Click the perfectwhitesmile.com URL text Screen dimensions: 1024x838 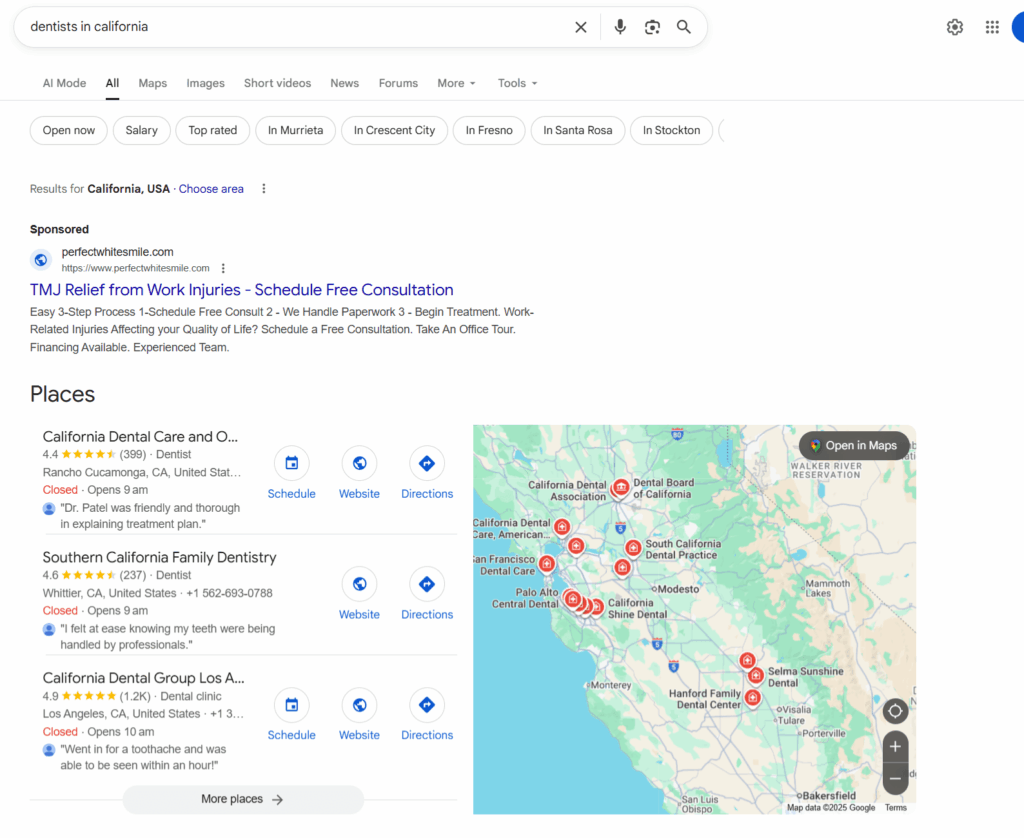[x=135, y=268]
